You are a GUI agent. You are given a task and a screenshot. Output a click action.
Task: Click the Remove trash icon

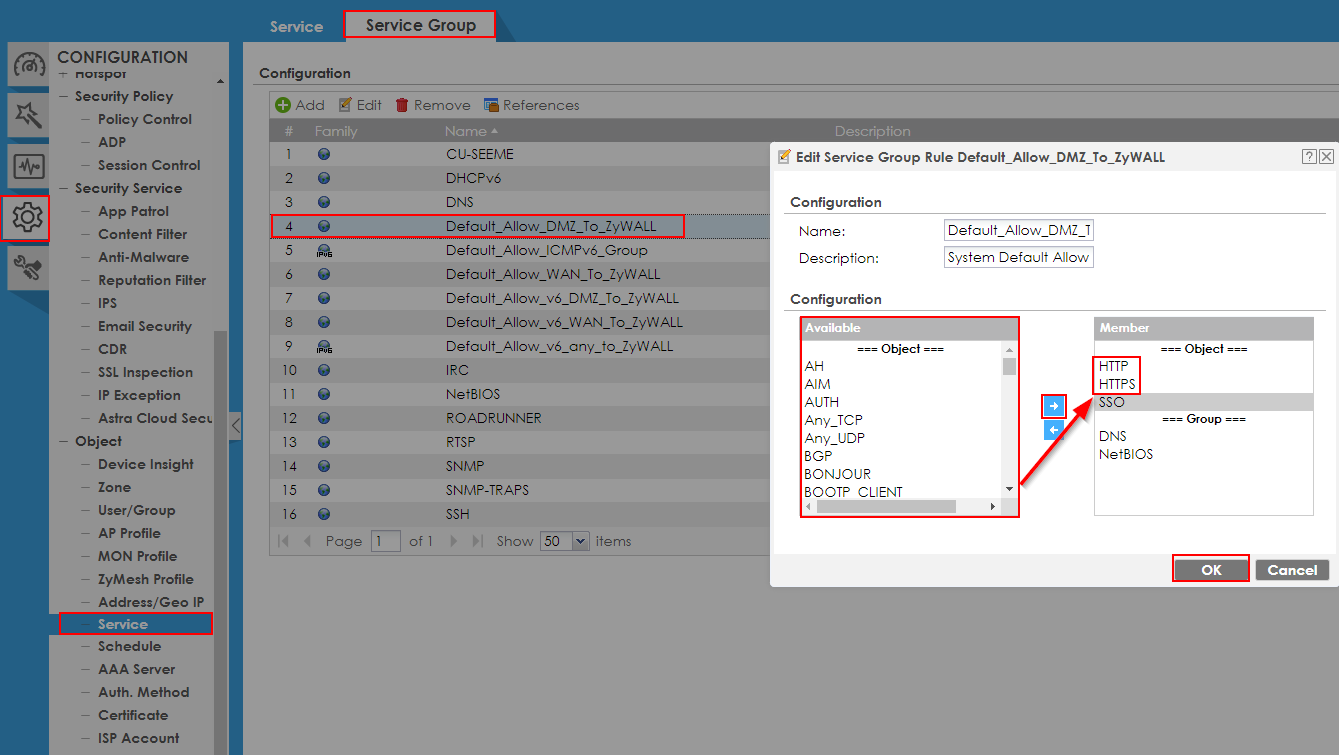(x=432, y=105)
